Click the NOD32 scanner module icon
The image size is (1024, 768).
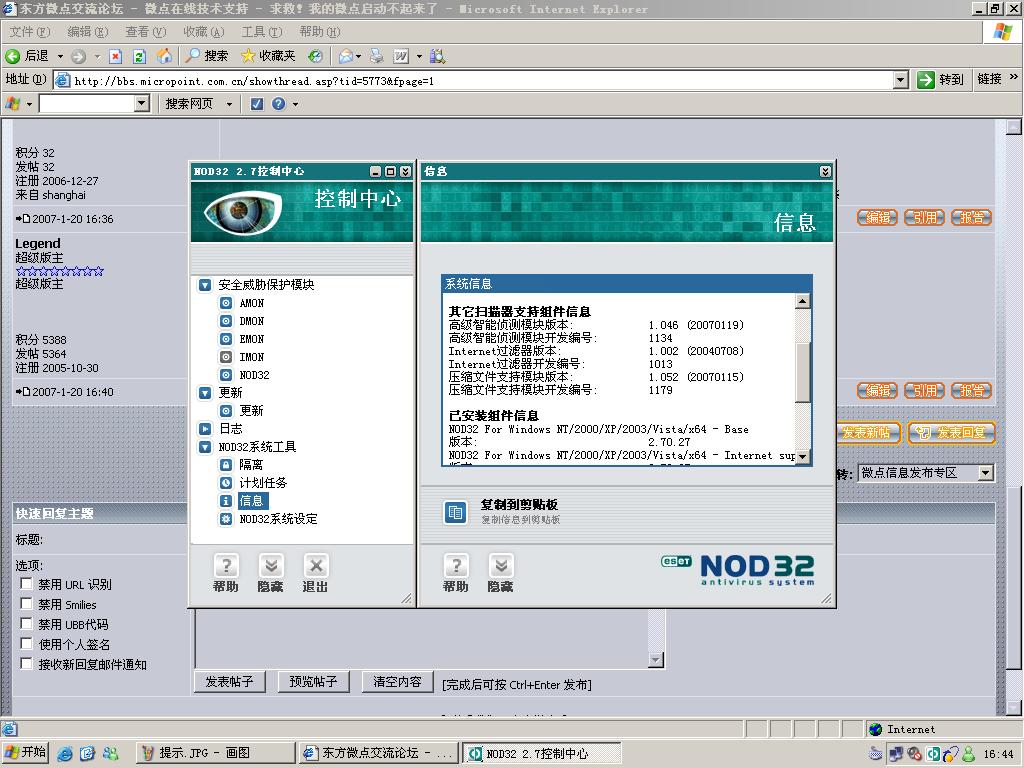click(x=225, y=375)
